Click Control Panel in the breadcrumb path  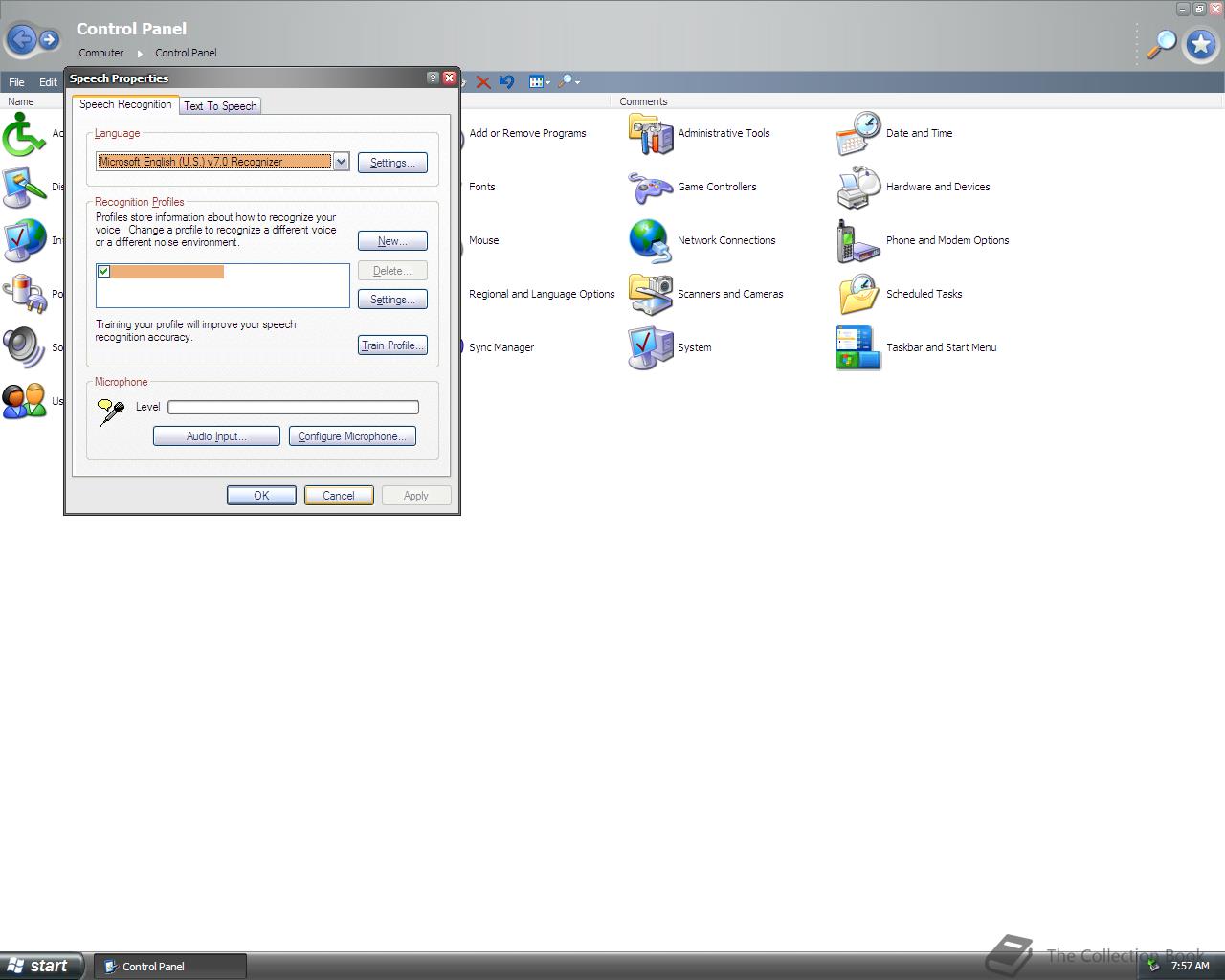pos(186,54)
